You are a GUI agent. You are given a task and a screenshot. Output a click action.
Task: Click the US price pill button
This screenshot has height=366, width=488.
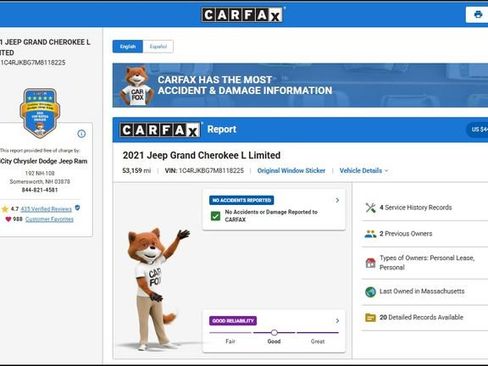(477, 129)
